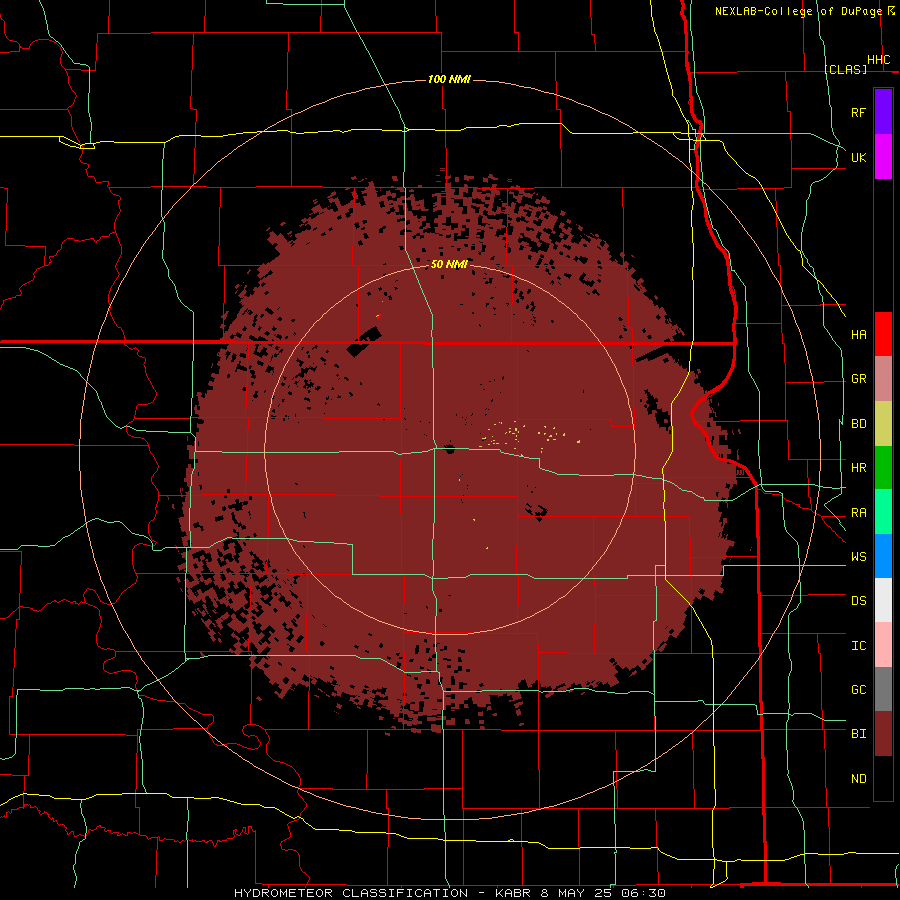Click the 'UK' legend label
This screenshot has width=900, height=900.
858,157
